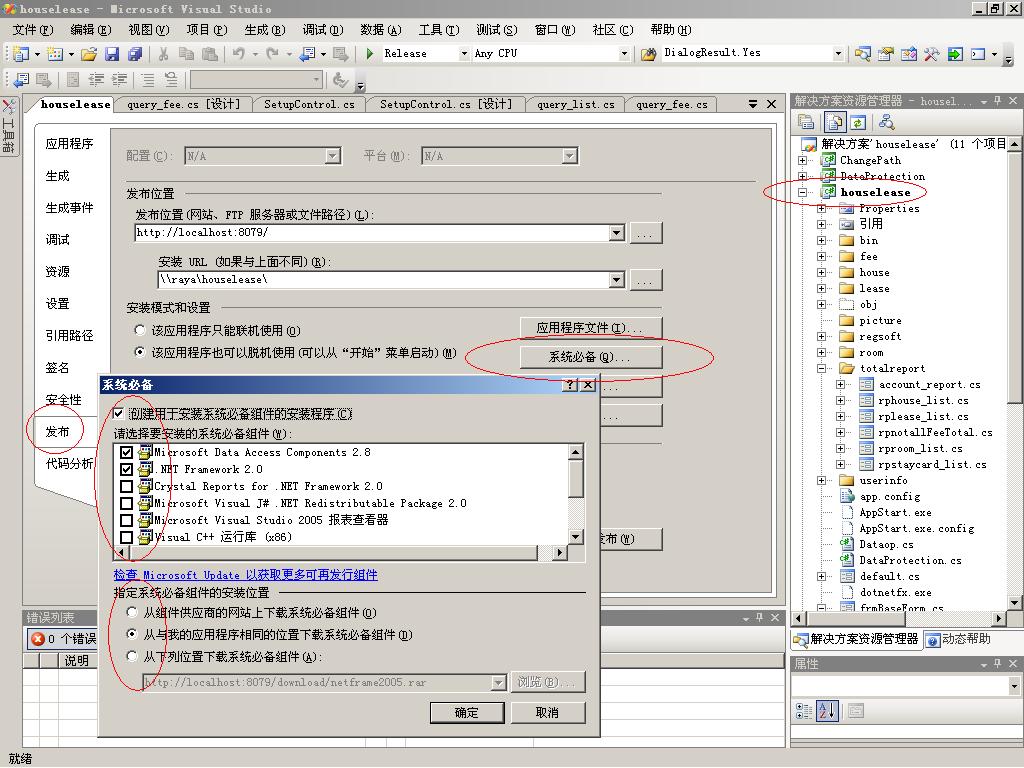Click the Undo arrow icon
Image resolution: width=1024 pixels, height=768 pixels.
click(x=238, y=54)
